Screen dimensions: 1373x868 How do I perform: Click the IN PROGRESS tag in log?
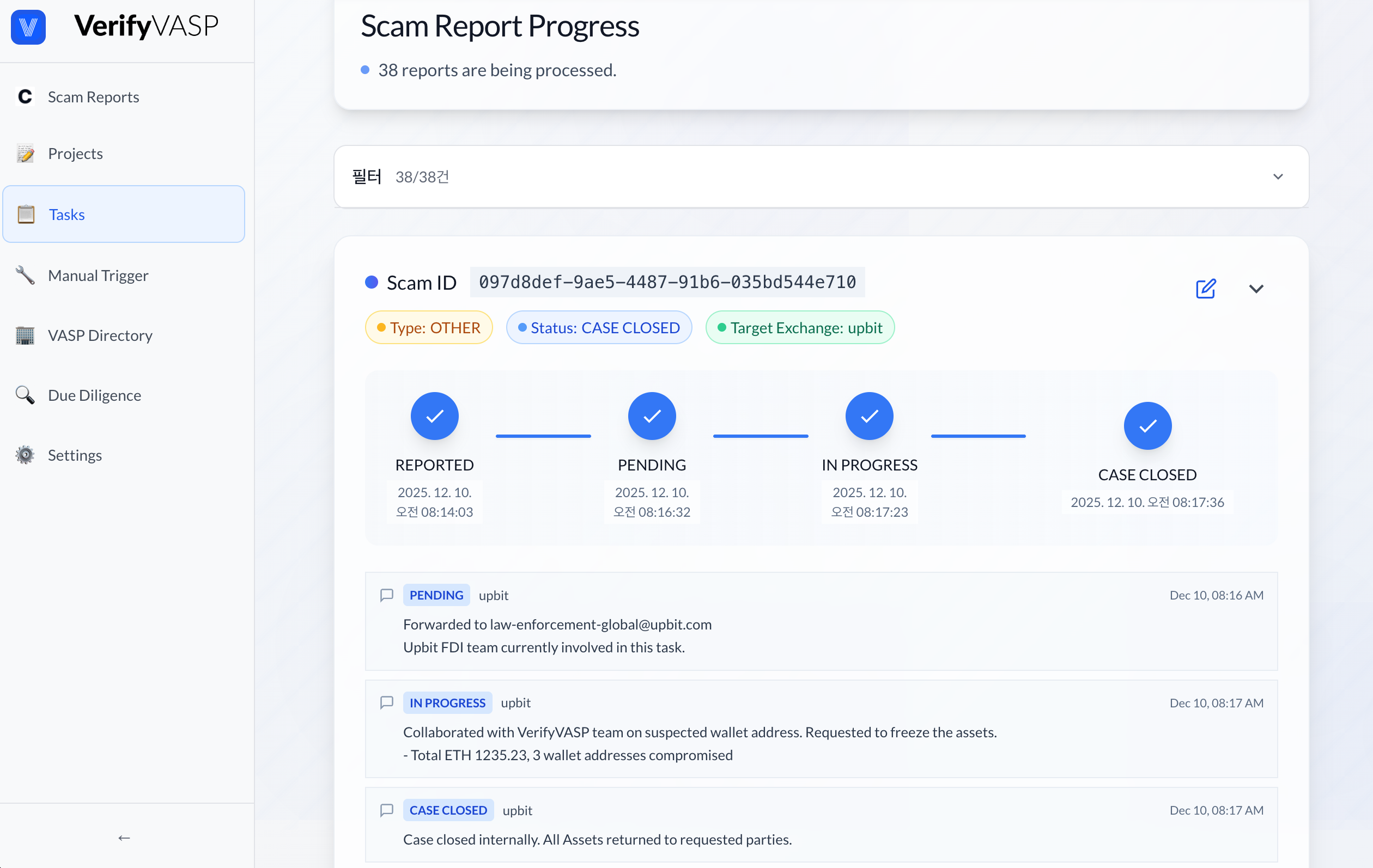pos(447,702)
